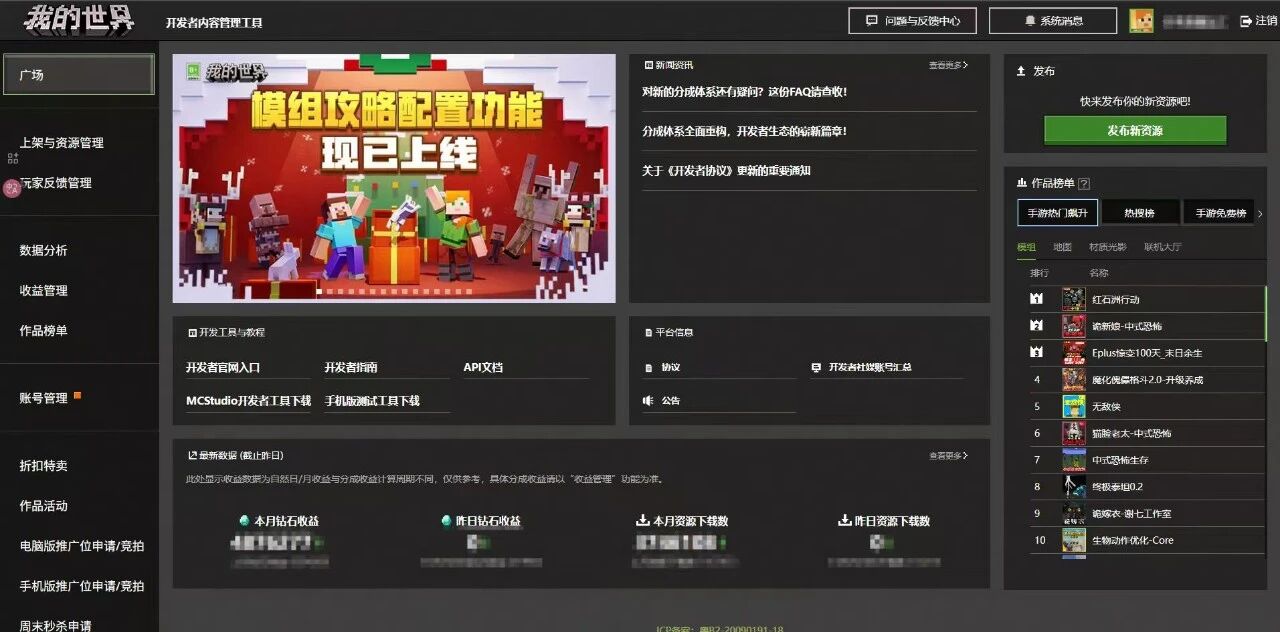Open the help "?" icon next to 作品榜单

[x=1085, y=182]
